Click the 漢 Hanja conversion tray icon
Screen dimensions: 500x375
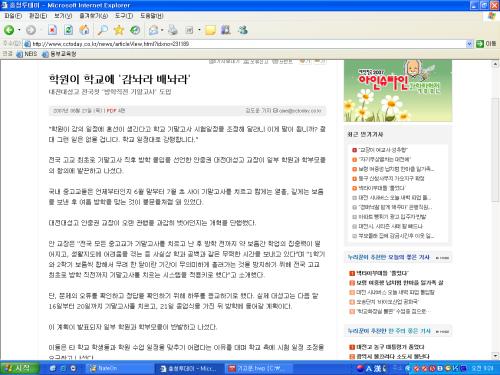click(378, 368)
